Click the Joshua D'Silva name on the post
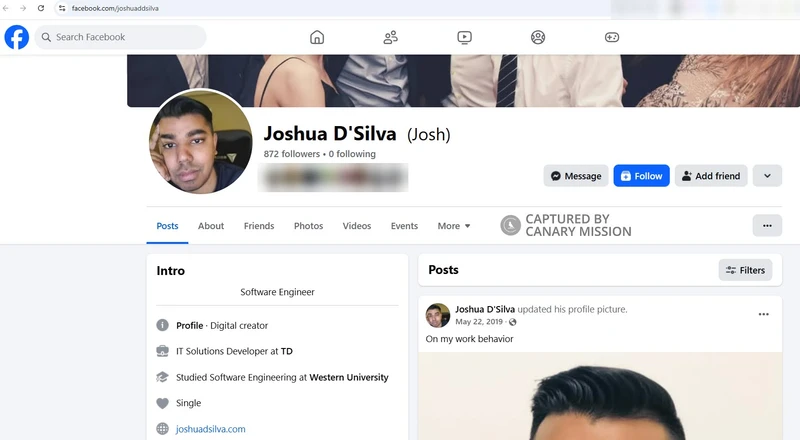Screen dimensions: 800x440 (x=485, y=309)
